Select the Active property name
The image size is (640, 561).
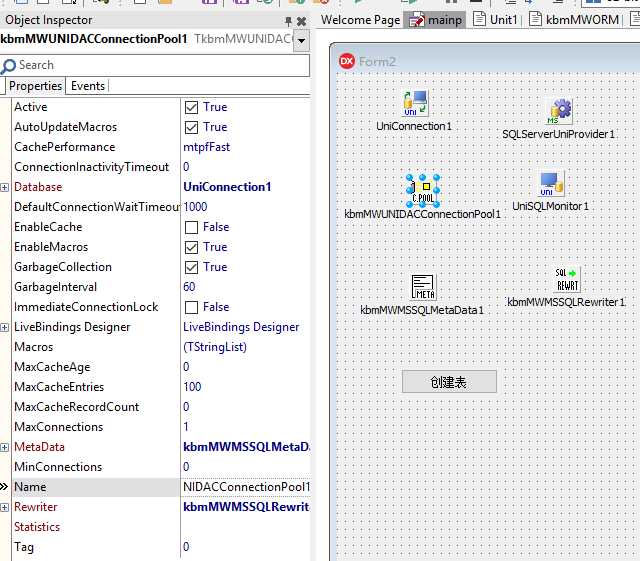click(31, 107)
